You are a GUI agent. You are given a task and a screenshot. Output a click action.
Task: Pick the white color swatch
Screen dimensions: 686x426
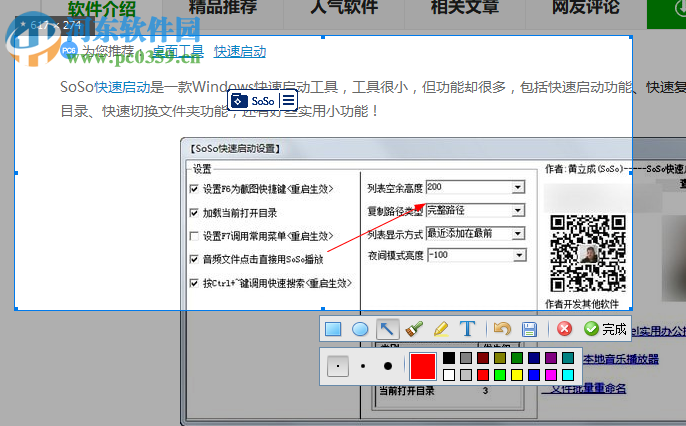point(449,375)
